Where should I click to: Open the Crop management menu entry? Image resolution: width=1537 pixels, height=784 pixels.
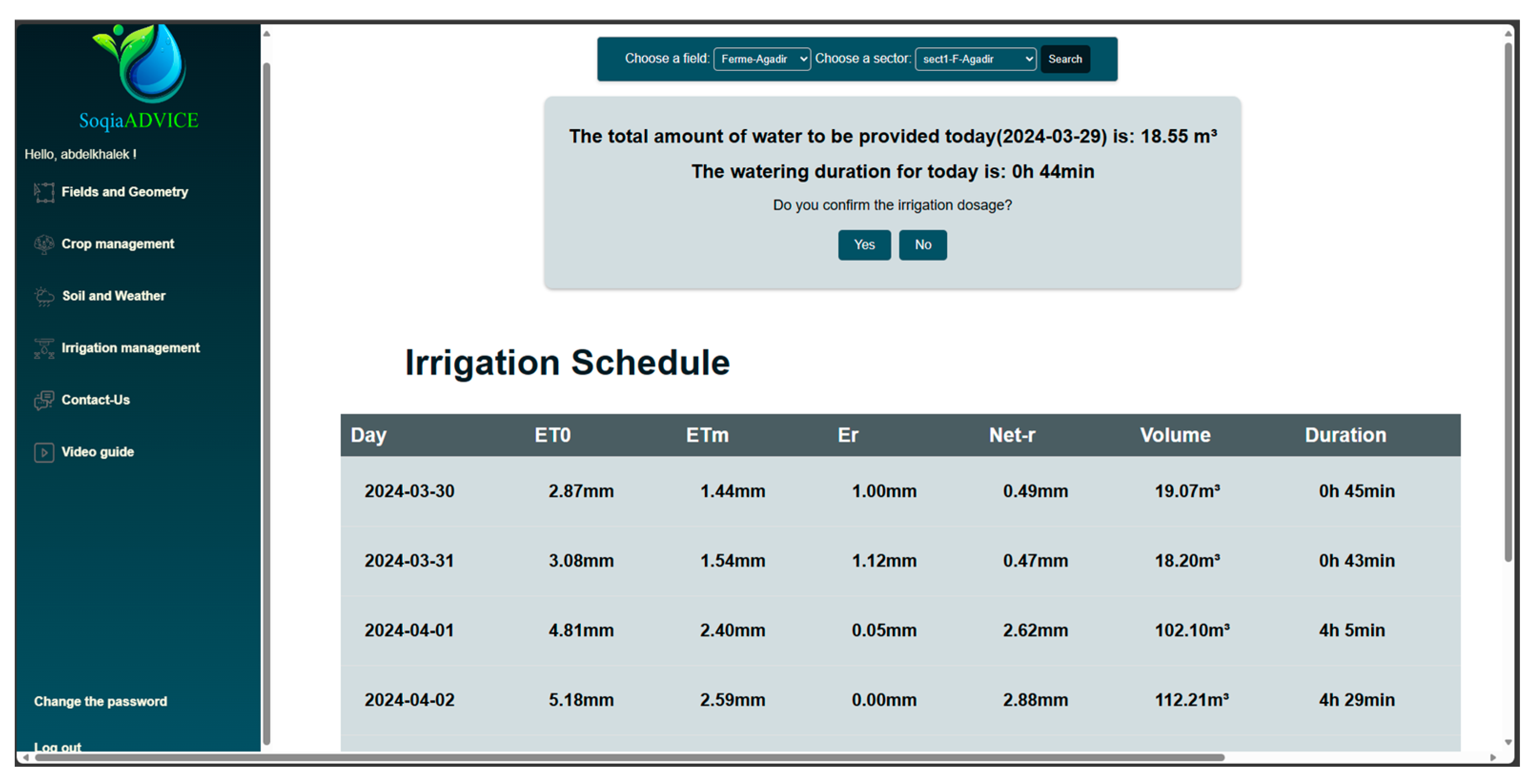click(118, 244)
